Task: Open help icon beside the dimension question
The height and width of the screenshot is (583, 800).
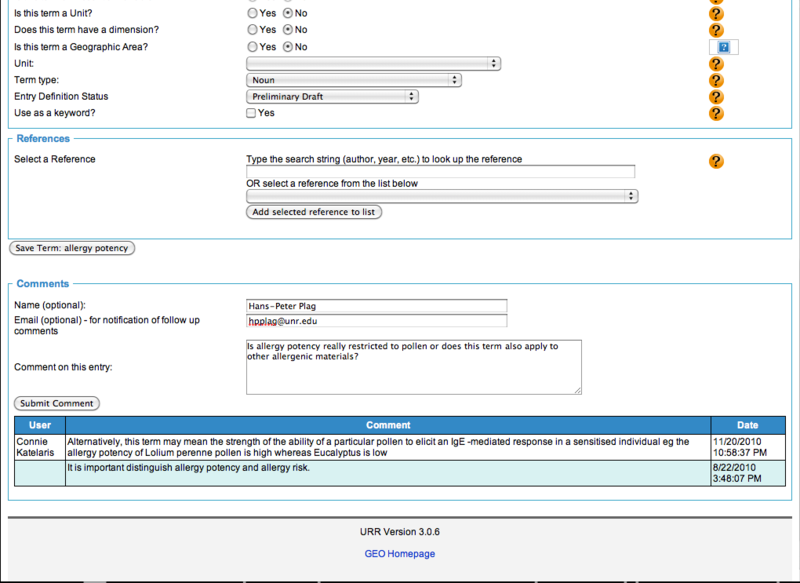Action: click(716, 30)
